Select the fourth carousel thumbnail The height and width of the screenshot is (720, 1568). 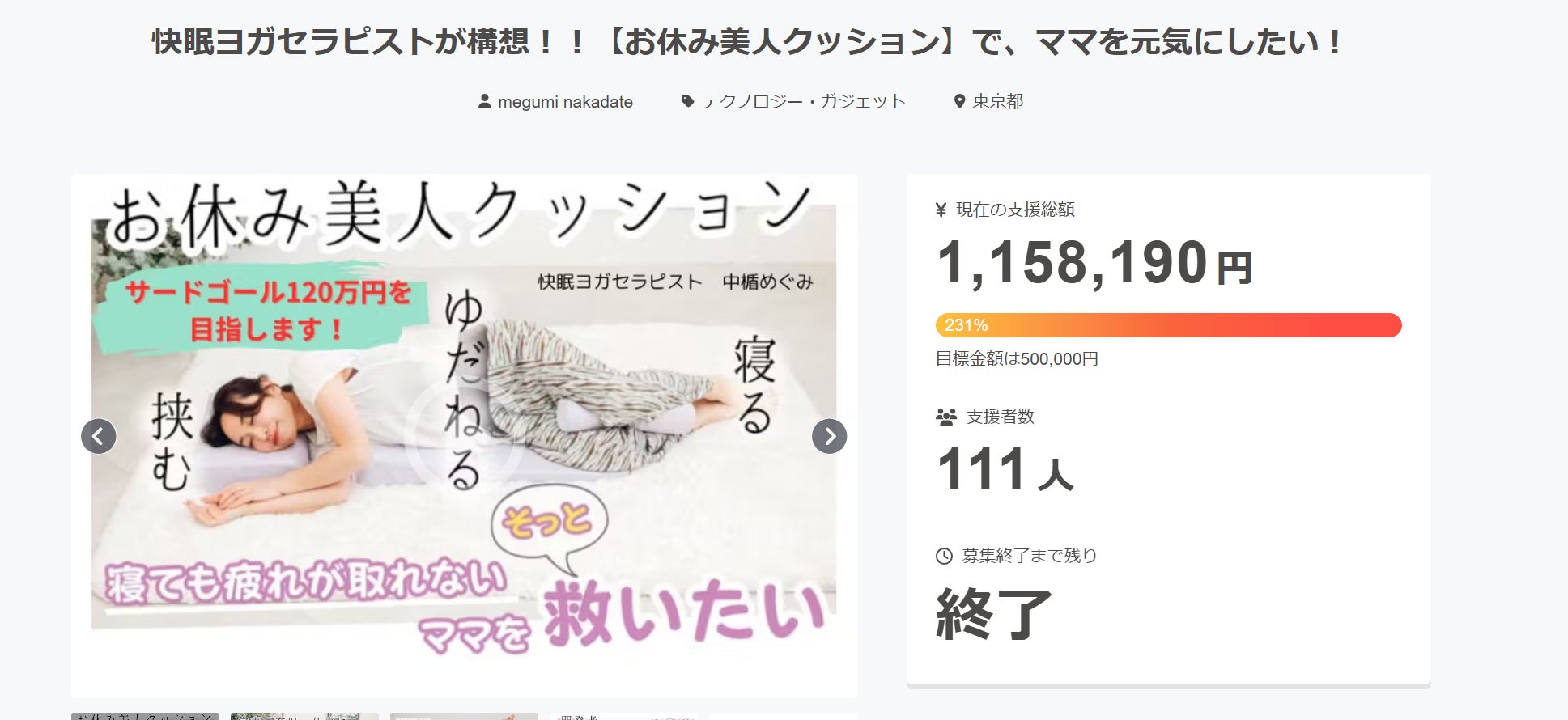tap(623, 716)
